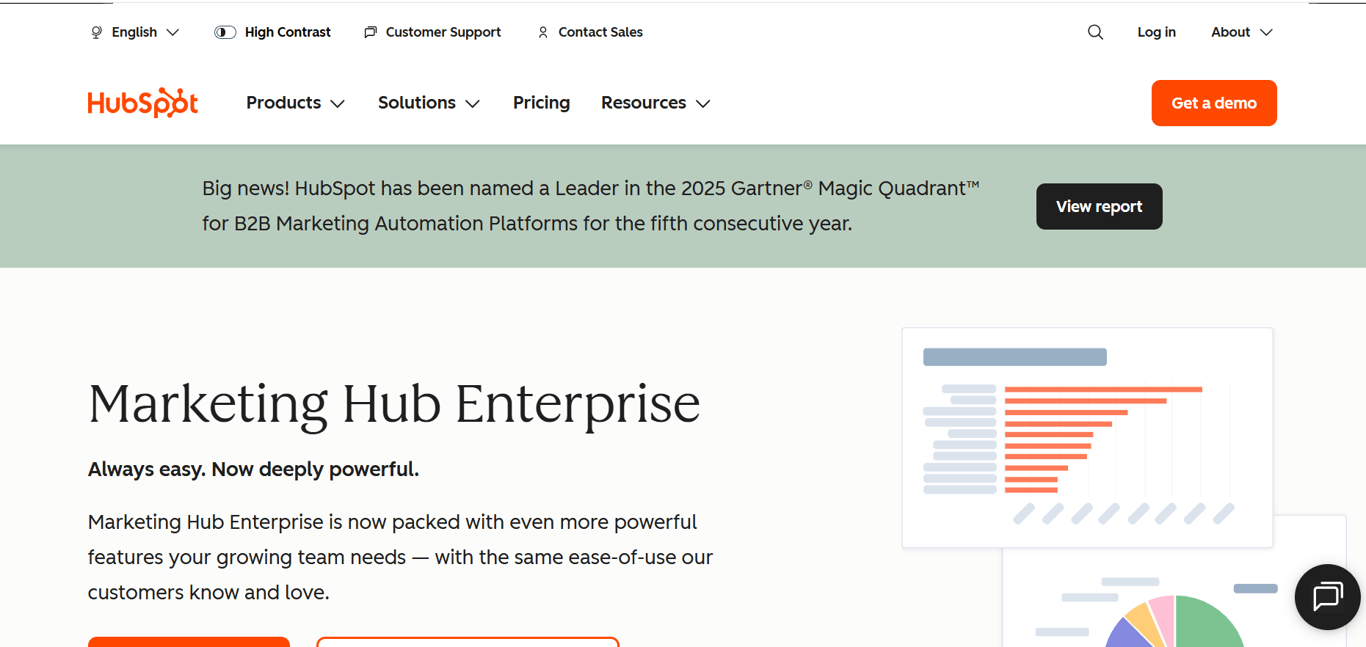Click the Customer Support chat icon

pyautogui.click(x=370, y=32)
